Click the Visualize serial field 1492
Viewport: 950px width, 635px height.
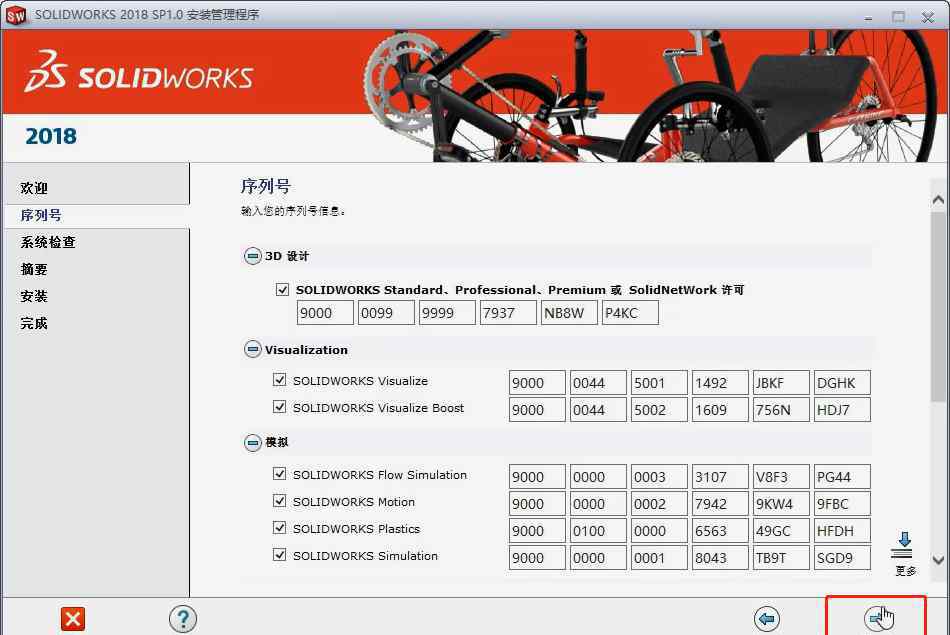pyautogui.click(x=720, y=383)
